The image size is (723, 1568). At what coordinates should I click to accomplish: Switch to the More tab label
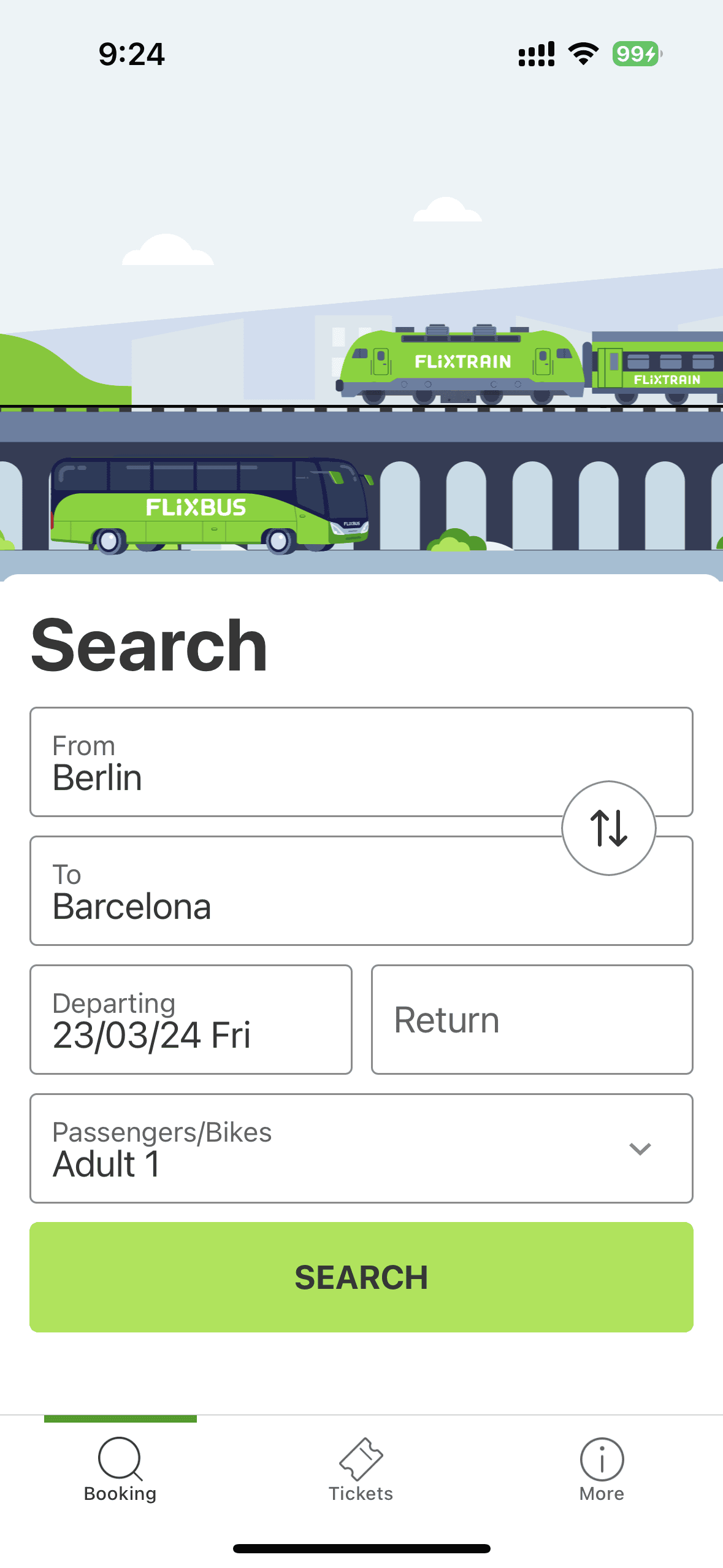click(x=602, y=1494)
